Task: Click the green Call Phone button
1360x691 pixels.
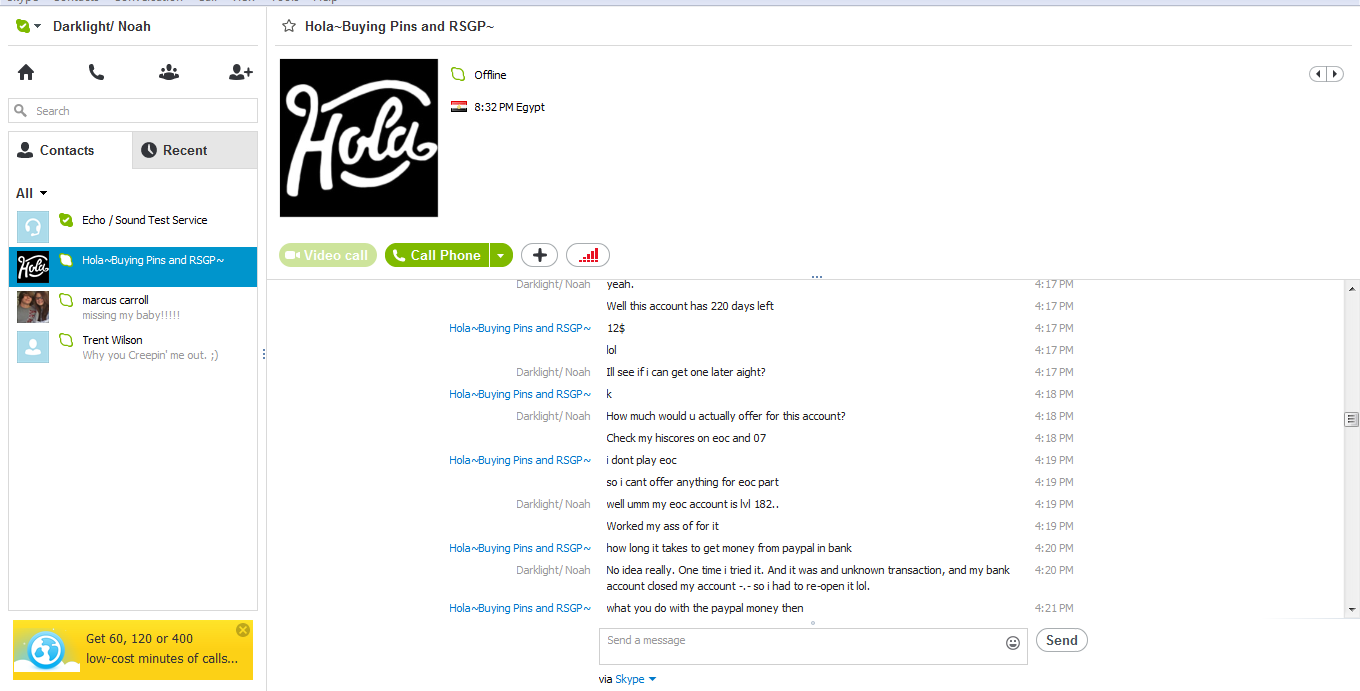Action: [437, 255]
